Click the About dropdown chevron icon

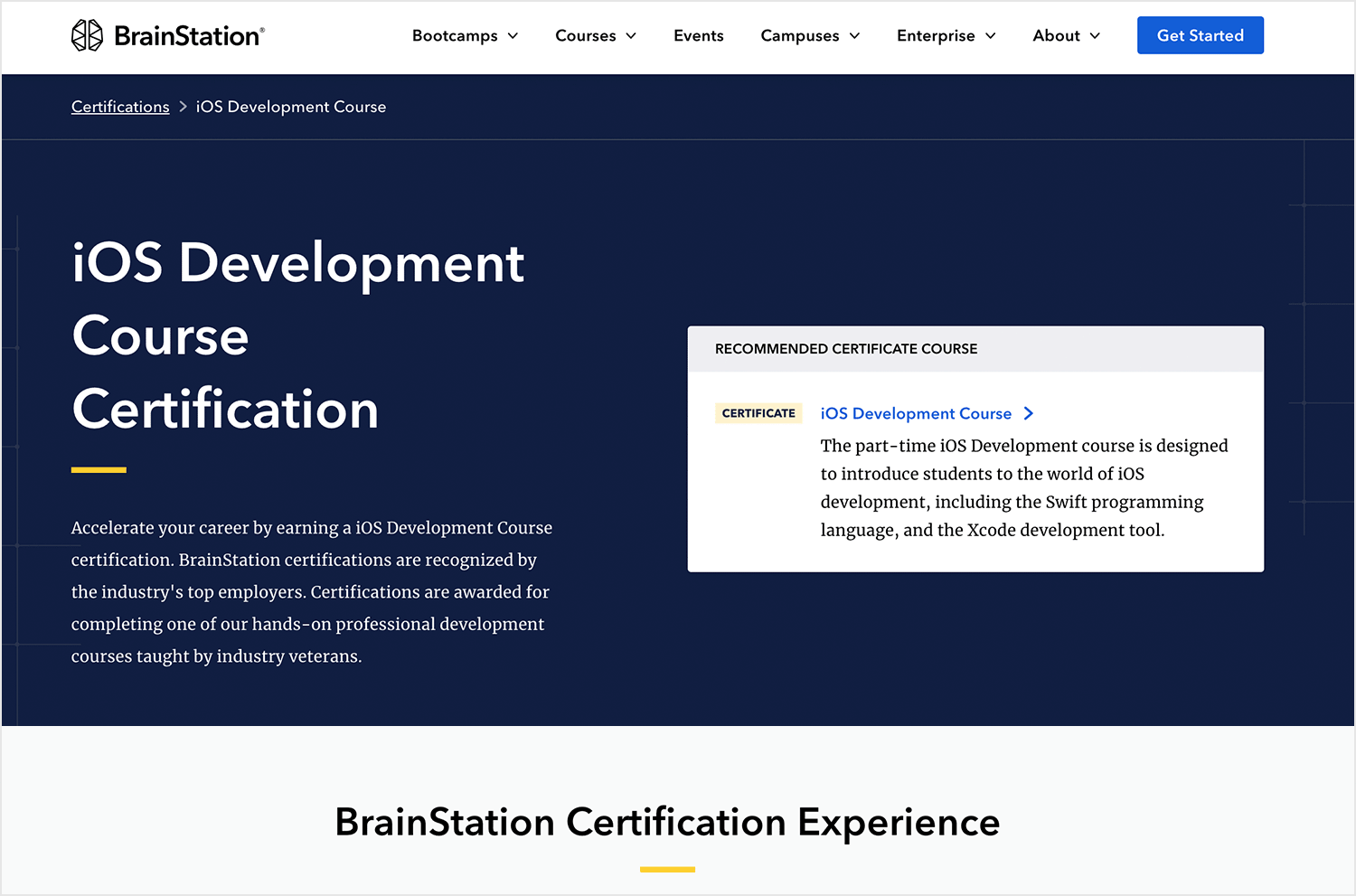[x=1095, y=36]
